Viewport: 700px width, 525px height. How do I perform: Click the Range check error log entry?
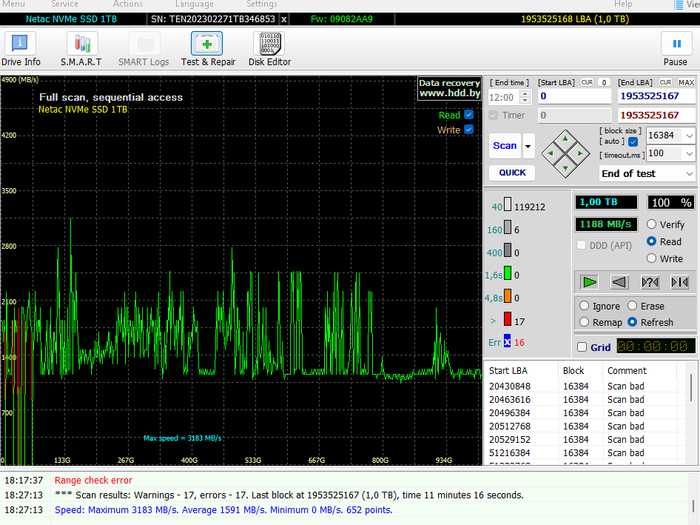tap(93, 480)
